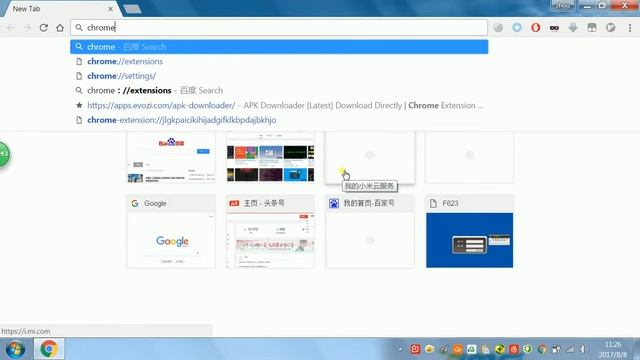Open the 主页 - 头条号 thumbnail
Screen dimensions: 640x360
(x=270, y=231)
